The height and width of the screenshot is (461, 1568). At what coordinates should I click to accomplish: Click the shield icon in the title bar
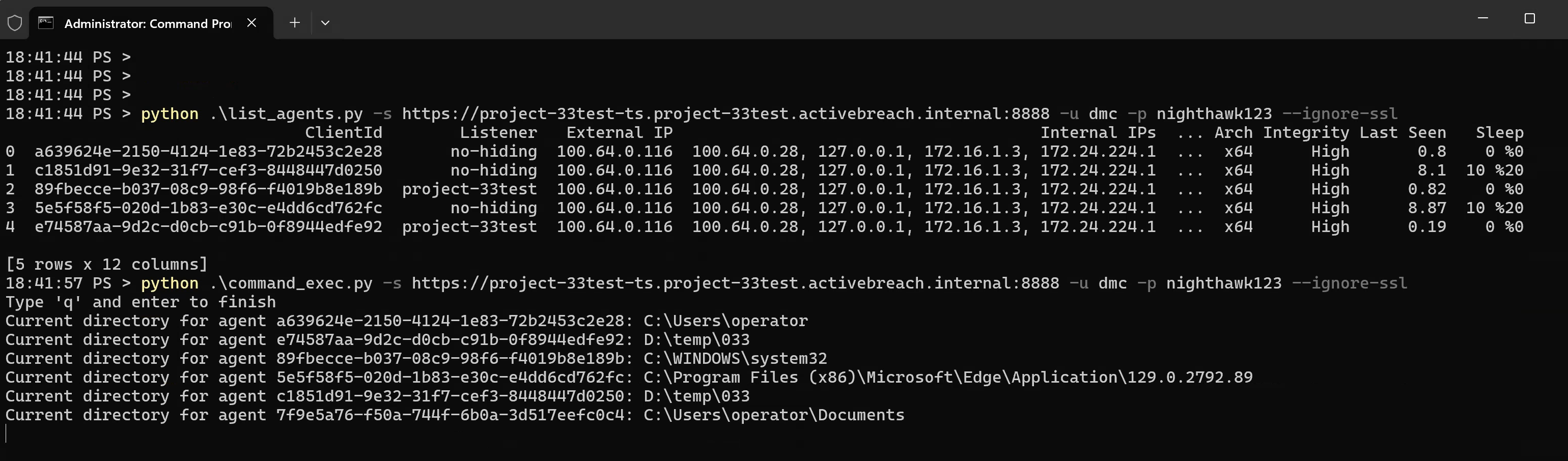tap(15, 23)
